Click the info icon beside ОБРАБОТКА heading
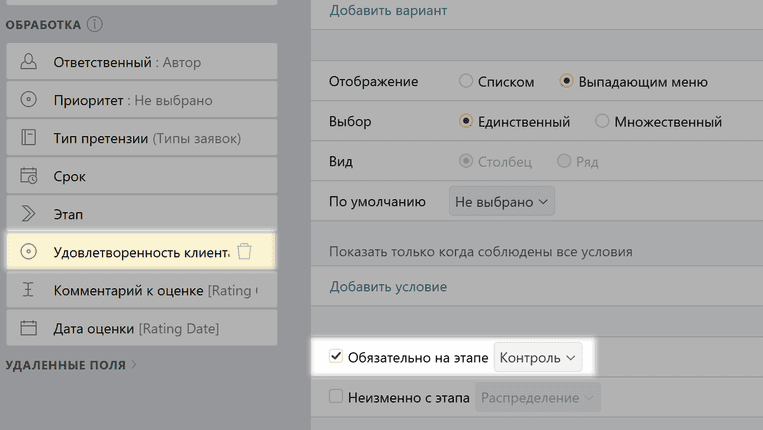763x430 pixels. pos(94,24)
